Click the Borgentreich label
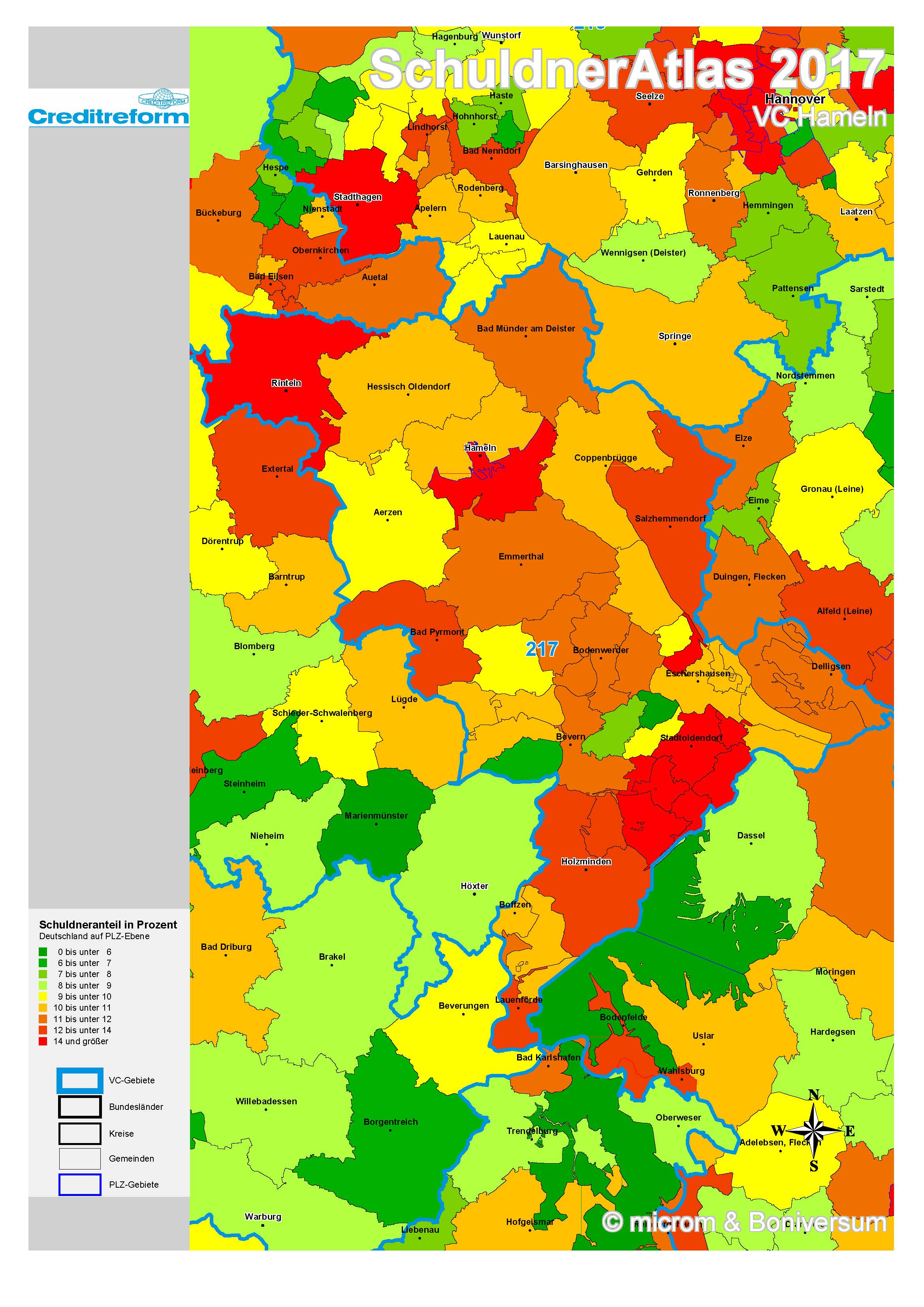This screenshot has width=924, height=1307. pos(391,1122)
